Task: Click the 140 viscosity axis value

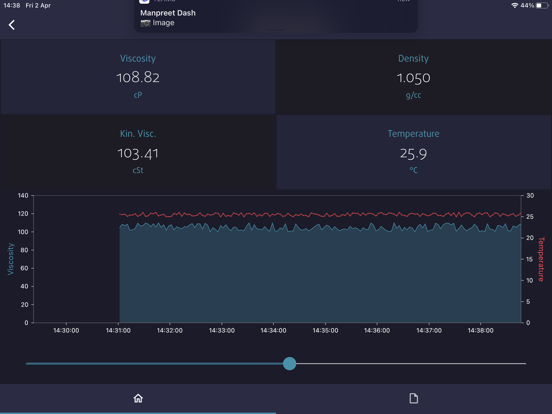Action: point(23,195)
